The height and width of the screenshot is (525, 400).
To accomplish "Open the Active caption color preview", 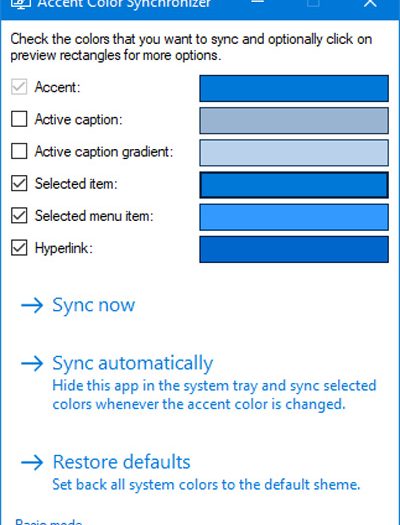I will pyautogui.click(x=294, y=121).
